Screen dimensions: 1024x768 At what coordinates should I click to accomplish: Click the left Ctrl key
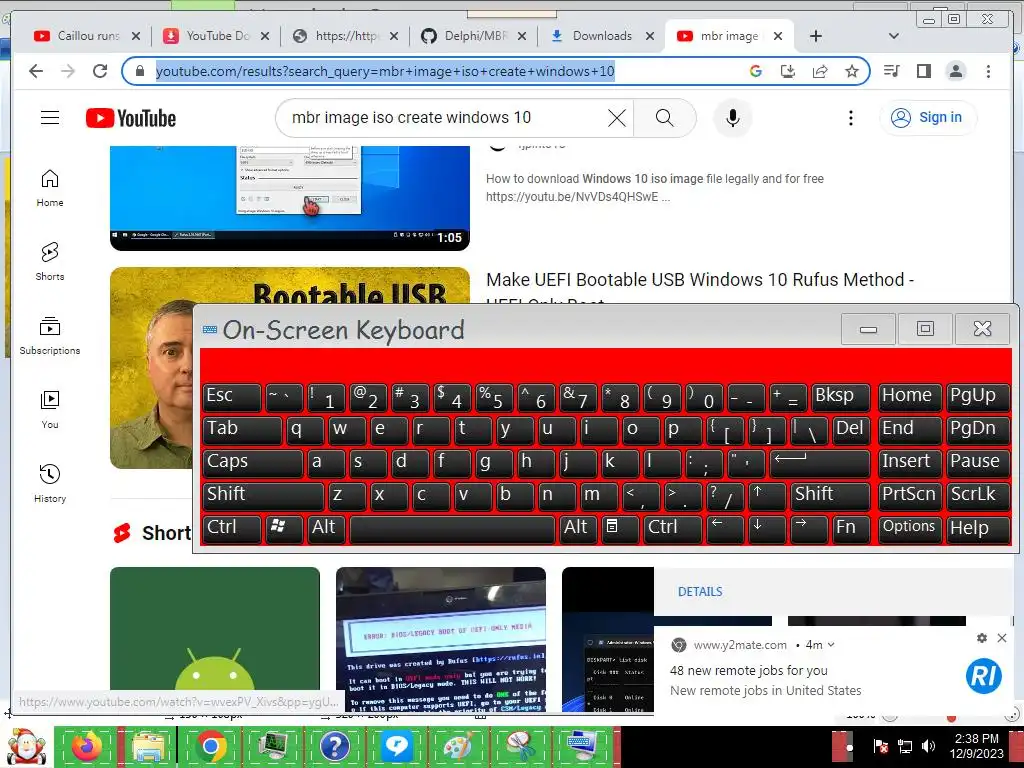click(232, 529)
